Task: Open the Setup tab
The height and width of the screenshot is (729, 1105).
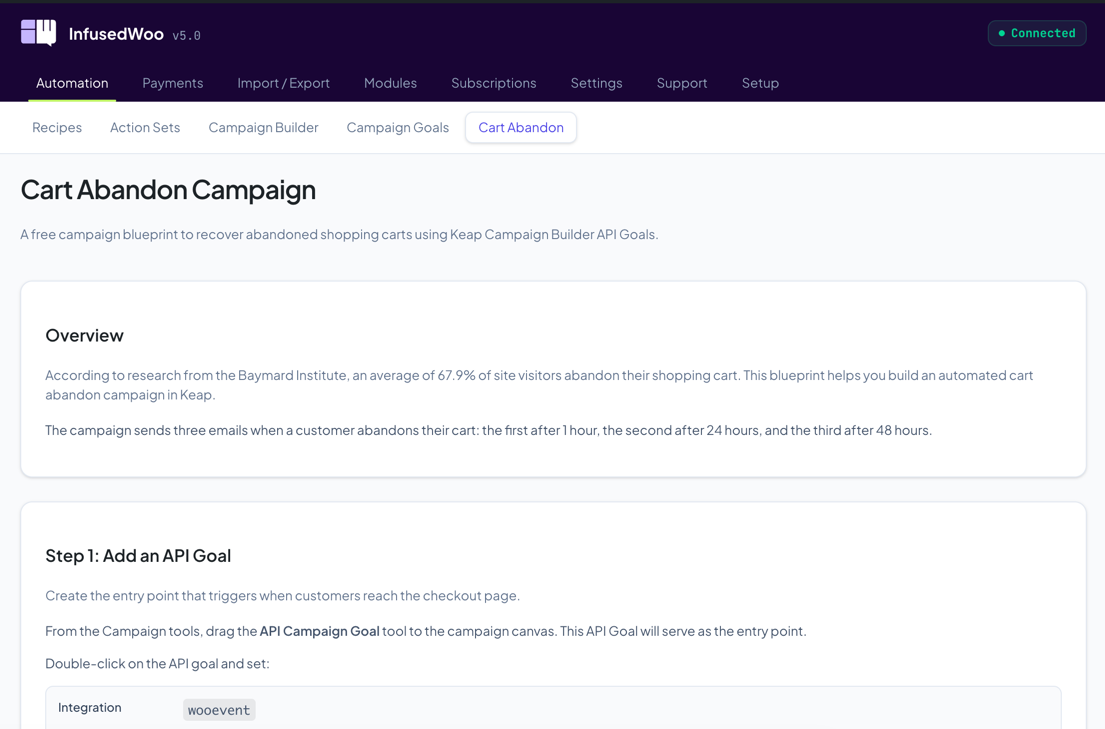Action: pyautogui.click(x=760, y=83)
